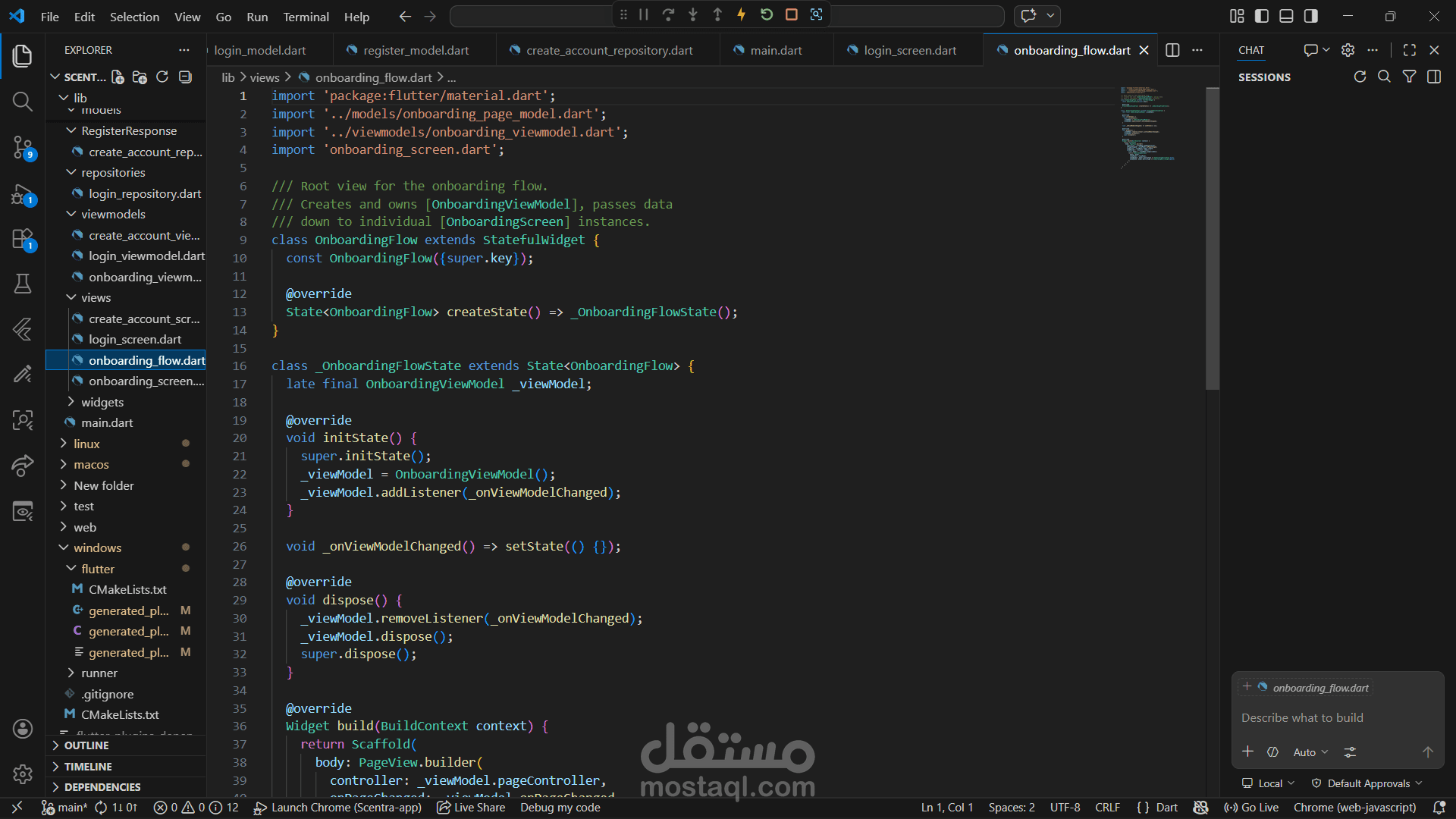Click Go Live in the status bar
Viewport: 1456px width, 819px height.
tap(1251, 808)
